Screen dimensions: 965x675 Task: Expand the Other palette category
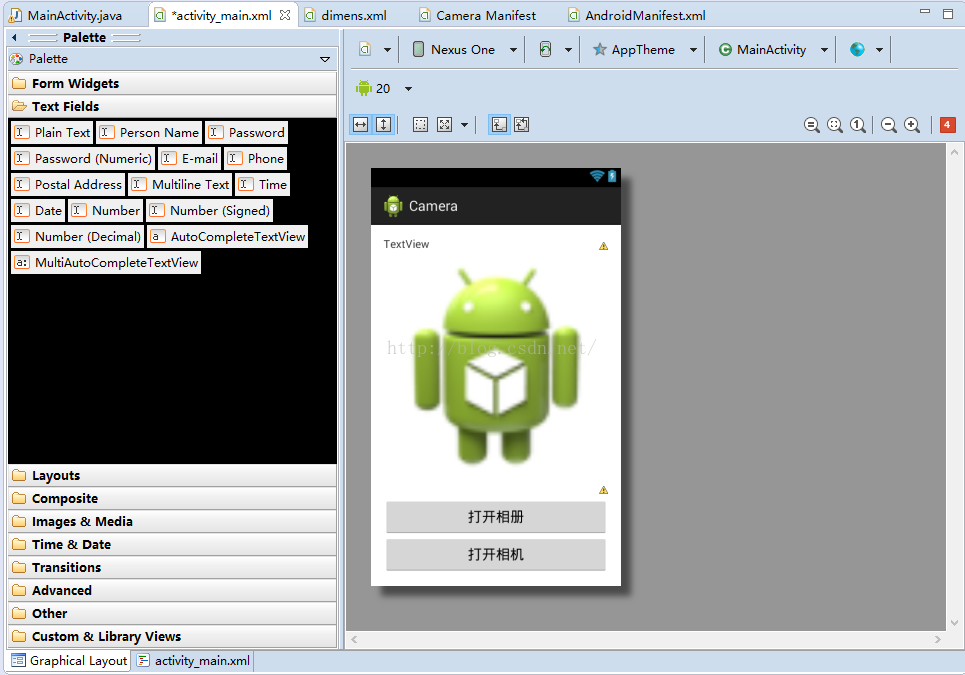172,613
